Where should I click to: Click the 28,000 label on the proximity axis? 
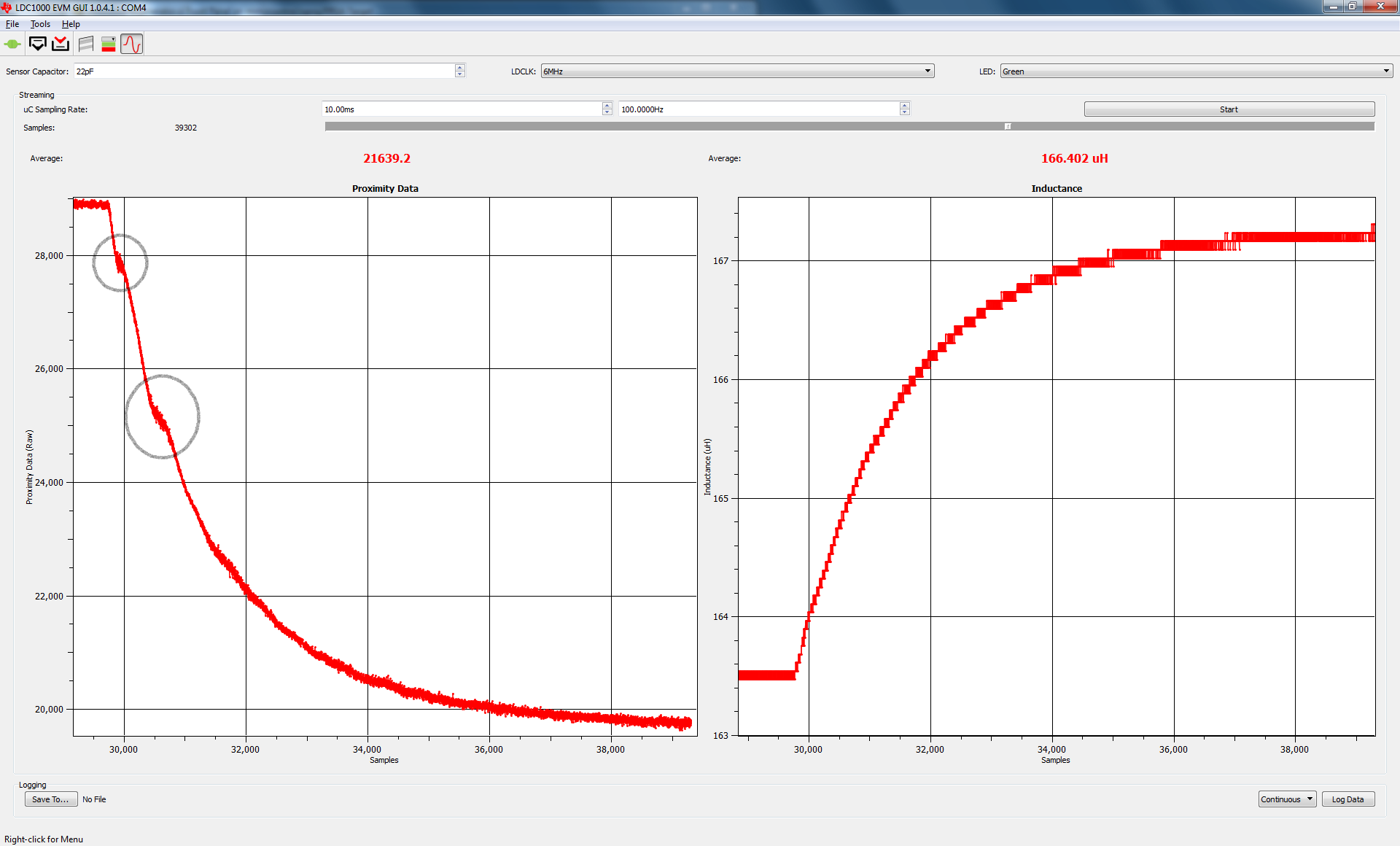point(49,255)
